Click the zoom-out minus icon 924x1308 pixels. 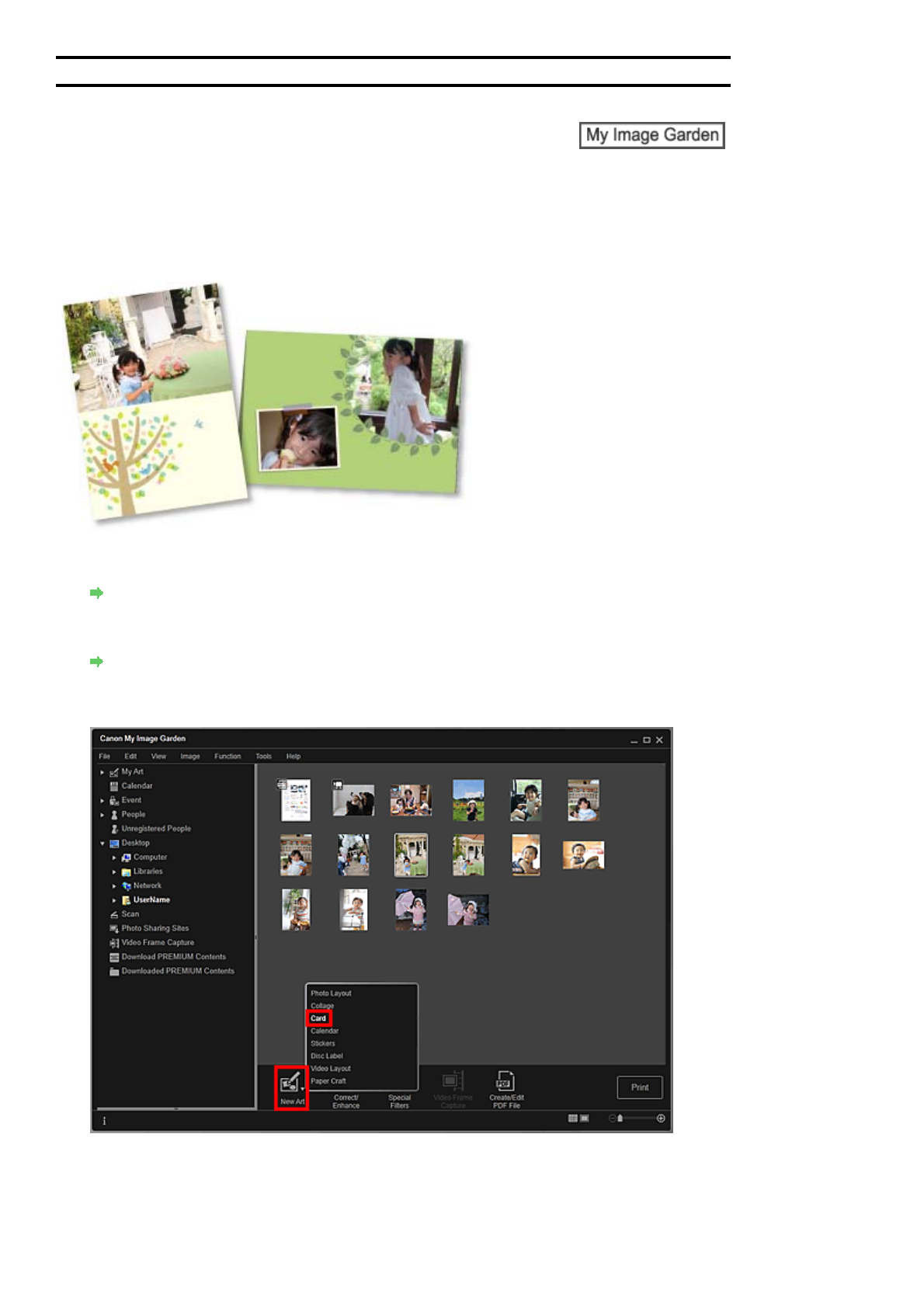(612, 1118)
